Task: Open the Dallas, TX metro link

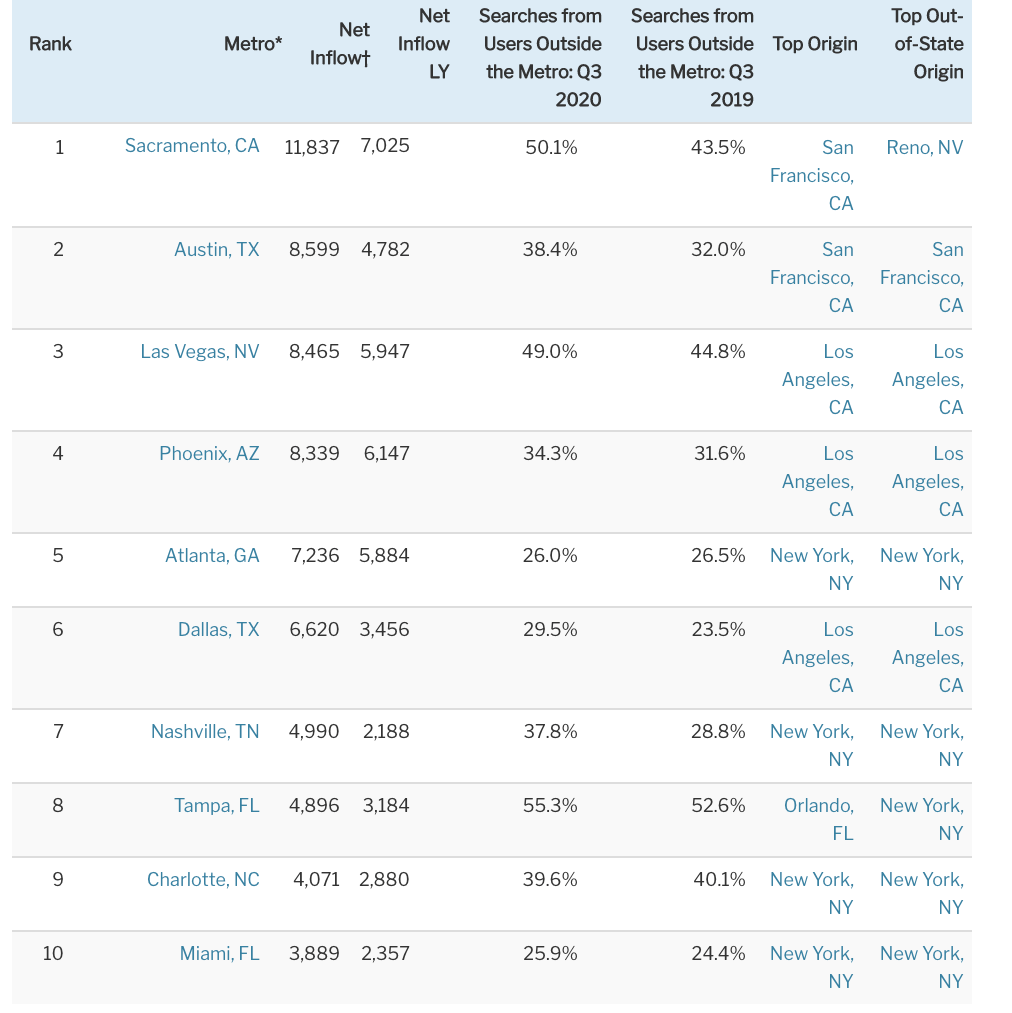Action: click(218, 629)
